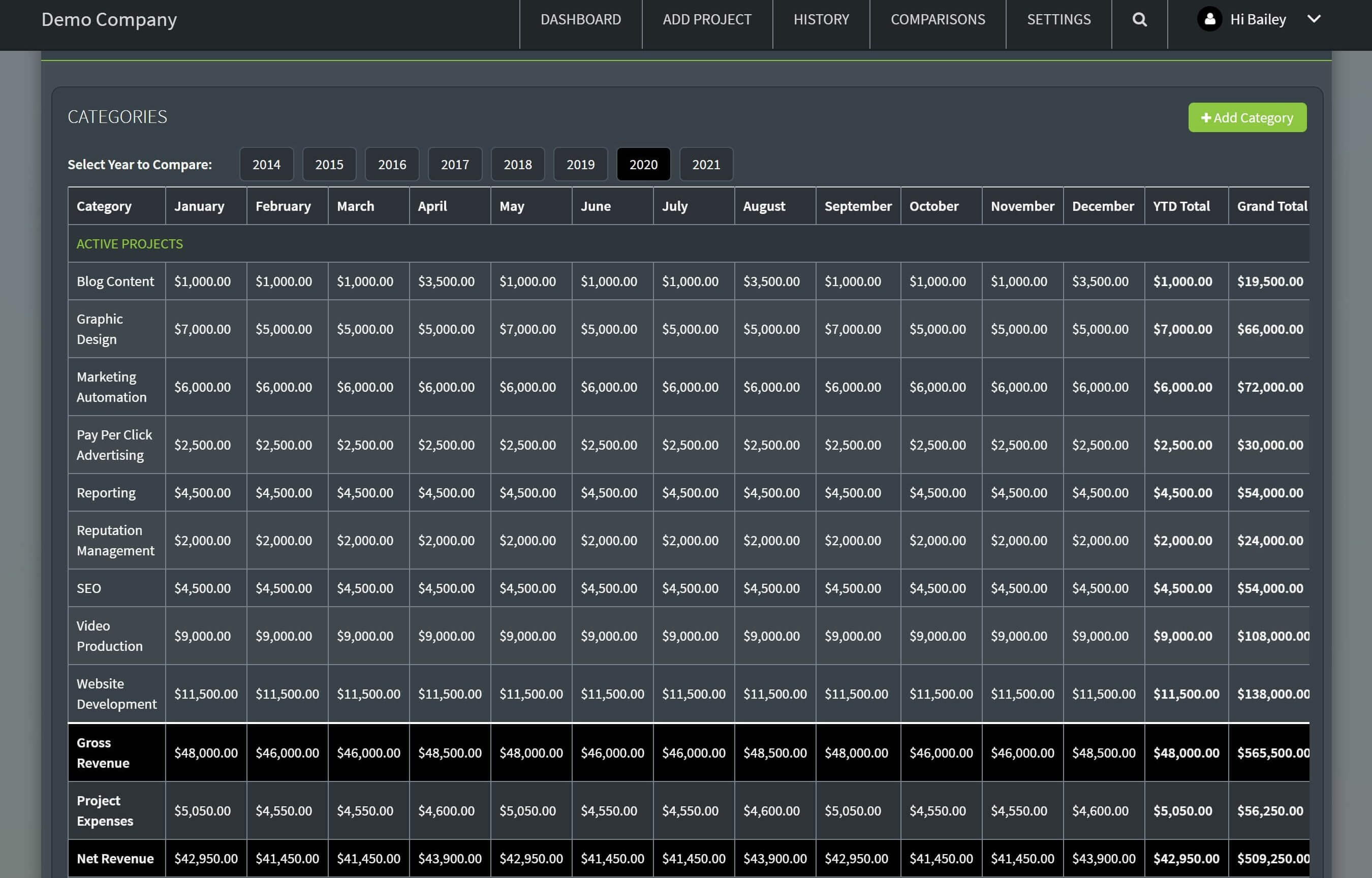
Task: Click Graphic Design grand total $66,000.00
Action: click(1269, 329)
